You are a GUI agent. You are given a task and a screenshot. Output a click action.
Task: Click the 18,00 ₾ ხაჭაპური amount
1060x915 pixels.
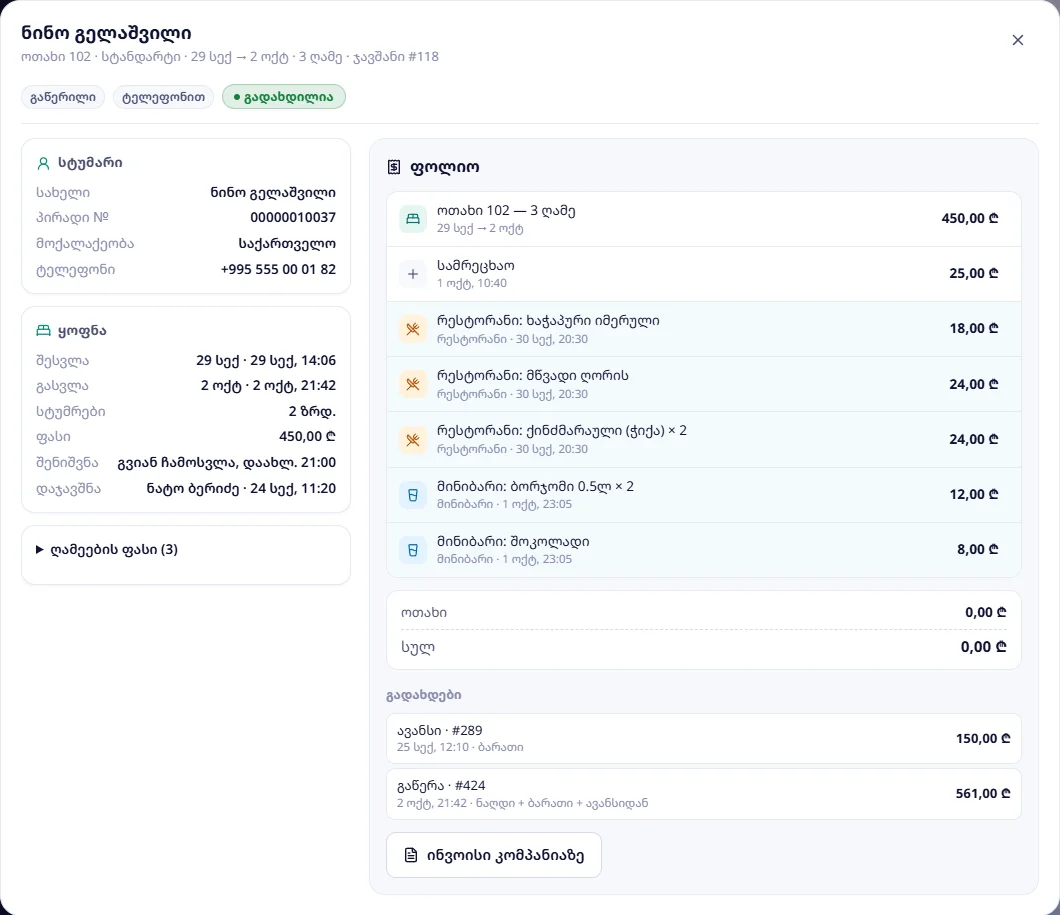click(974, 329)
